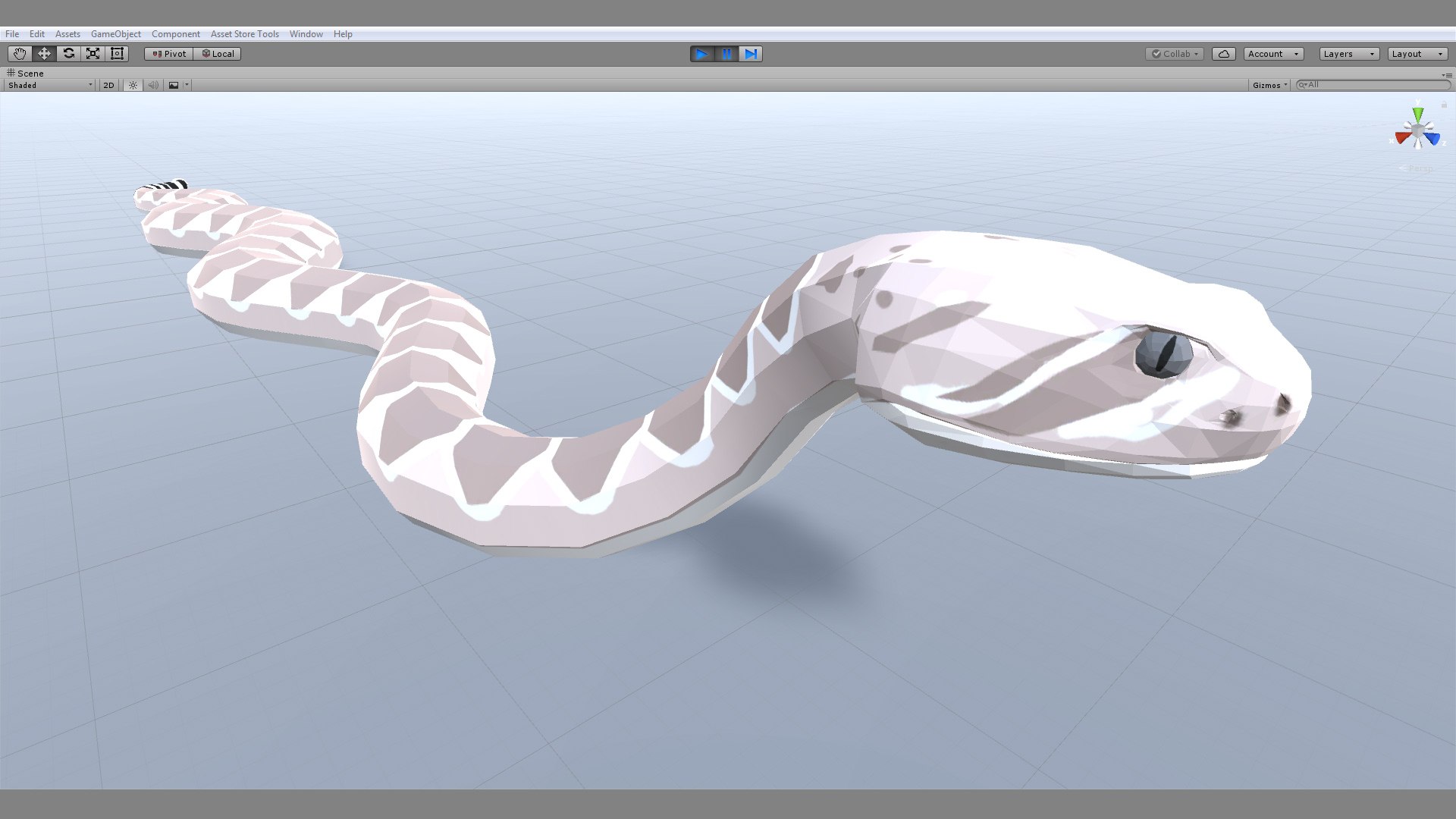
Task: Open the Shaded draw mode dropdown
Action: point(50,85)
